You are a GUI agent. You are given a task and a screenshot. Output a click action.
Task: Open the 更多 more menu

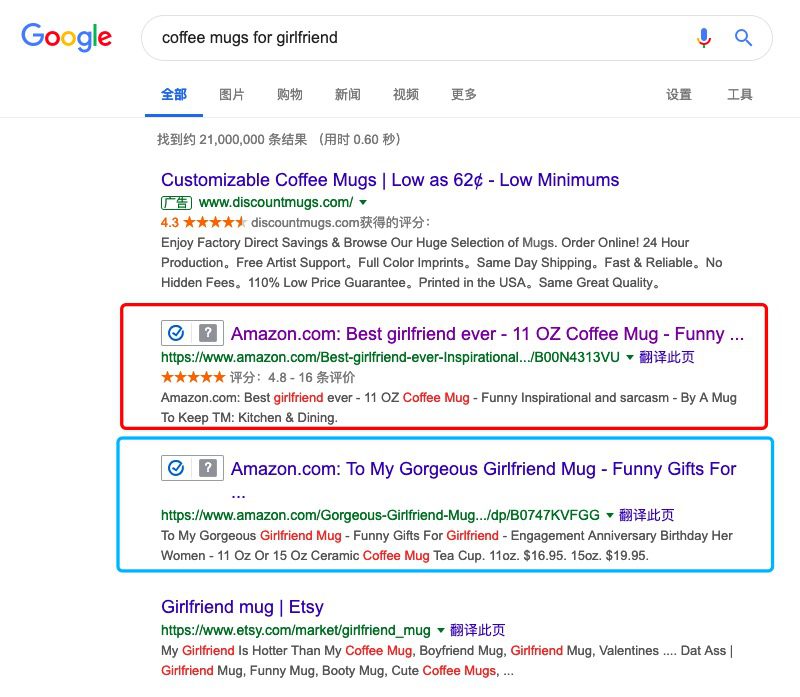point(464,94)
